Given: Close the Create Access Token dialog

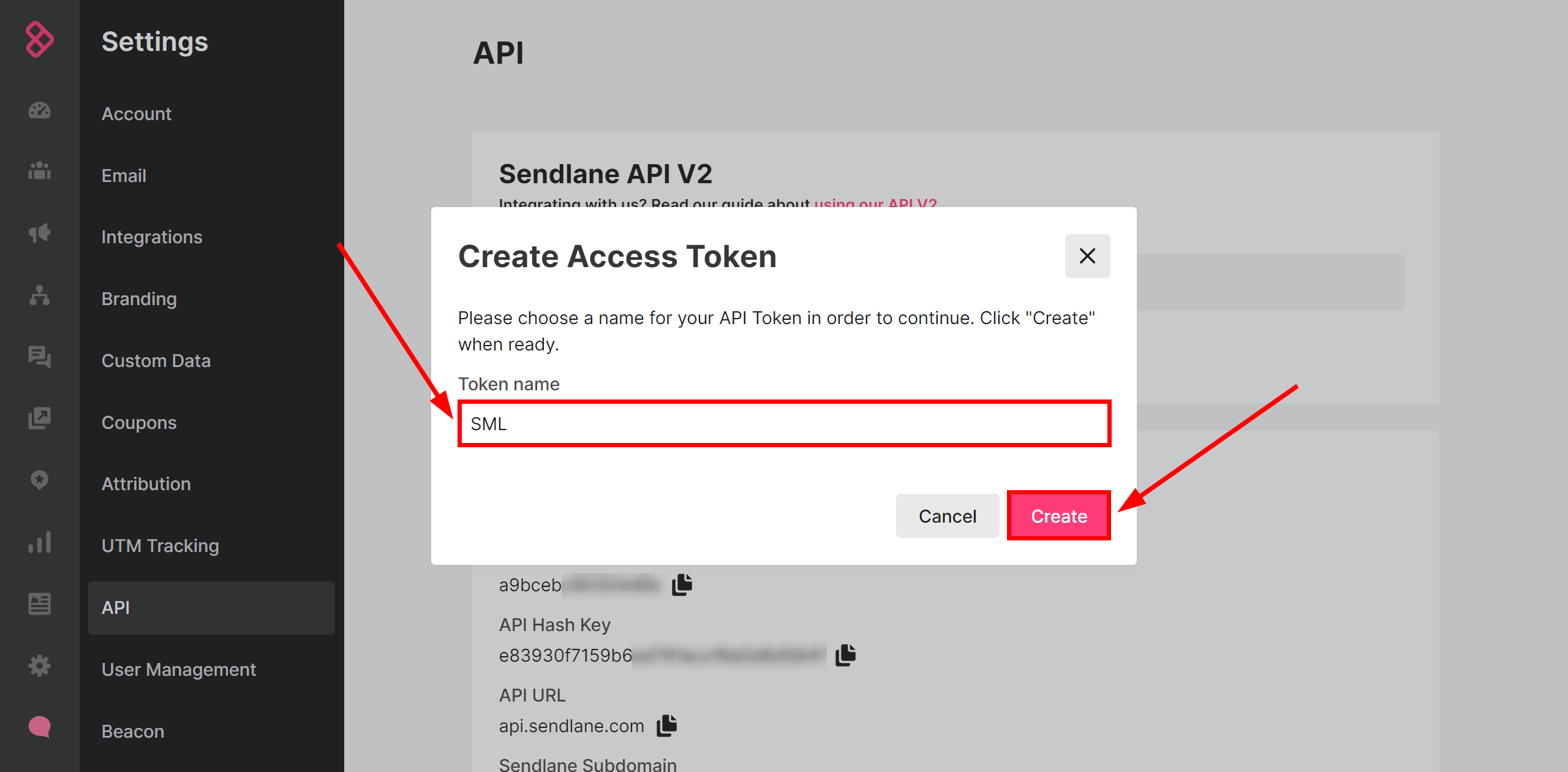Looking at the screenshot, I should click(x=1088, y=256).
